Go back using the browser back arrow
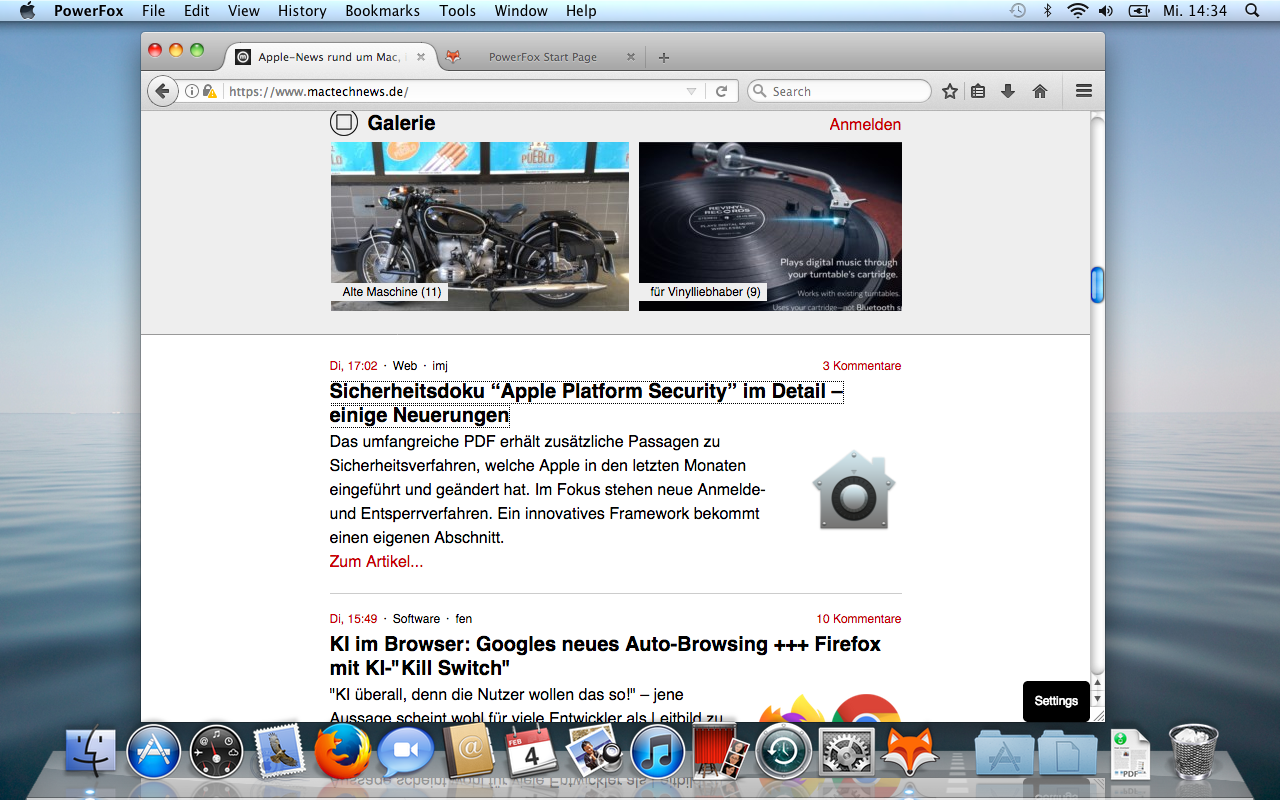Viewport: 1280px width, 800px height. (x=163, y=91)
